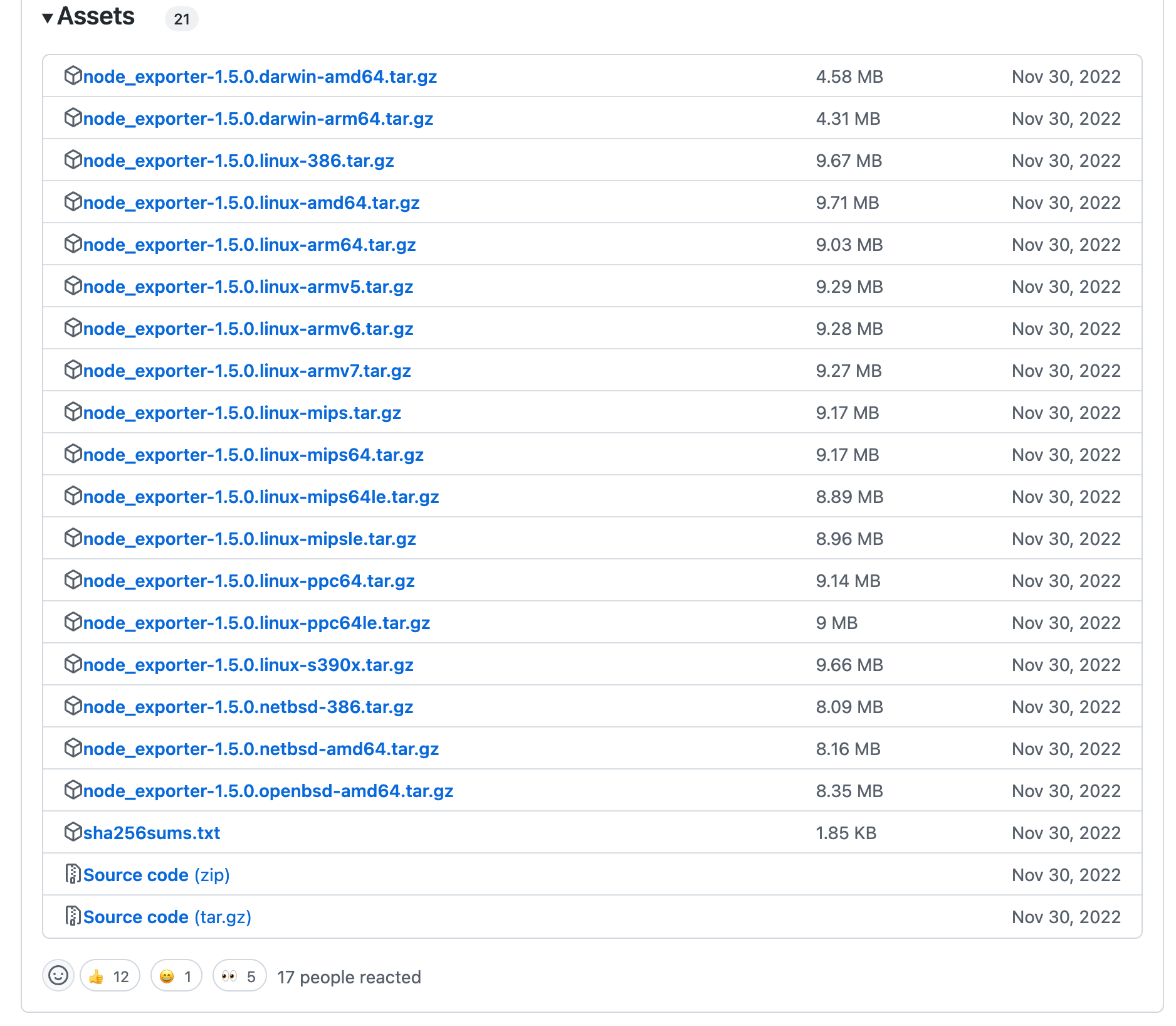The width and height of the screenshot is (1176, 1026).
Task: Download node_exporter-1.5.0.linux-armv5.tar.gz
Action: click(x=248, y=287)
